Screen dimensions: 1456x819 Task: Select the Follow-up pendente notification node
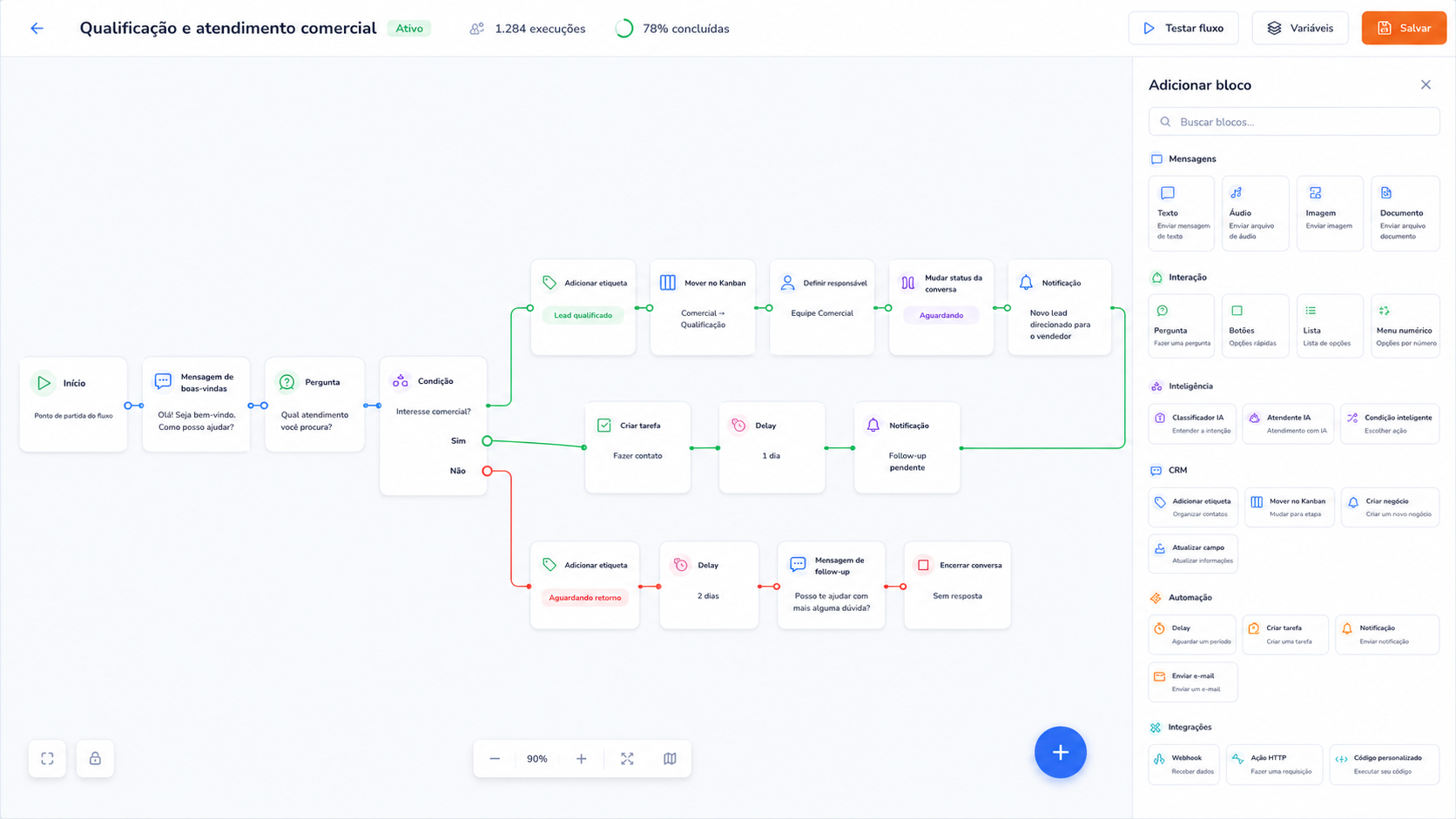[907, 447]
